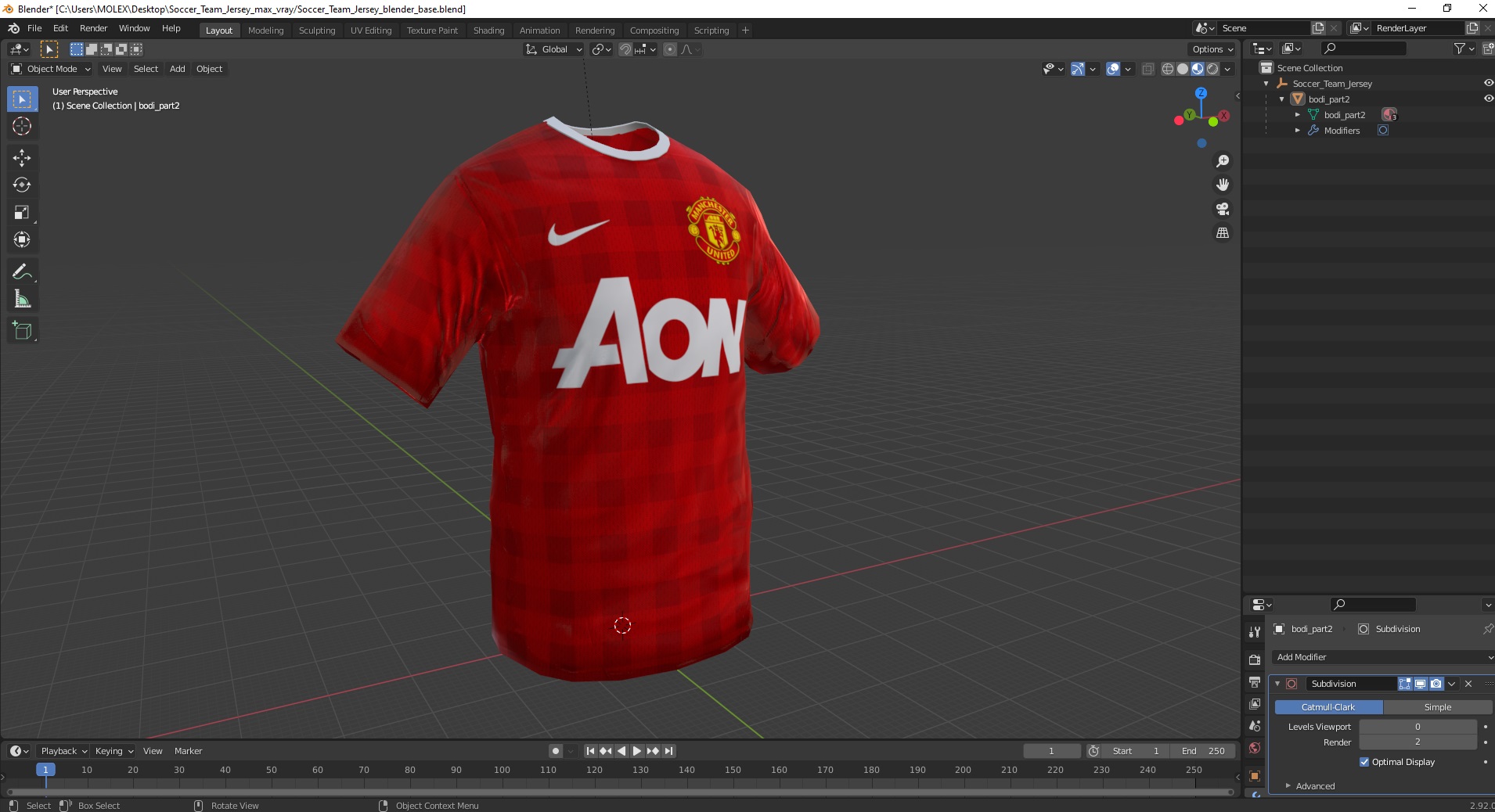The image size is (1495, 812).
Task: Click the zoom view magnifier icon
Action: point(1223,161)
